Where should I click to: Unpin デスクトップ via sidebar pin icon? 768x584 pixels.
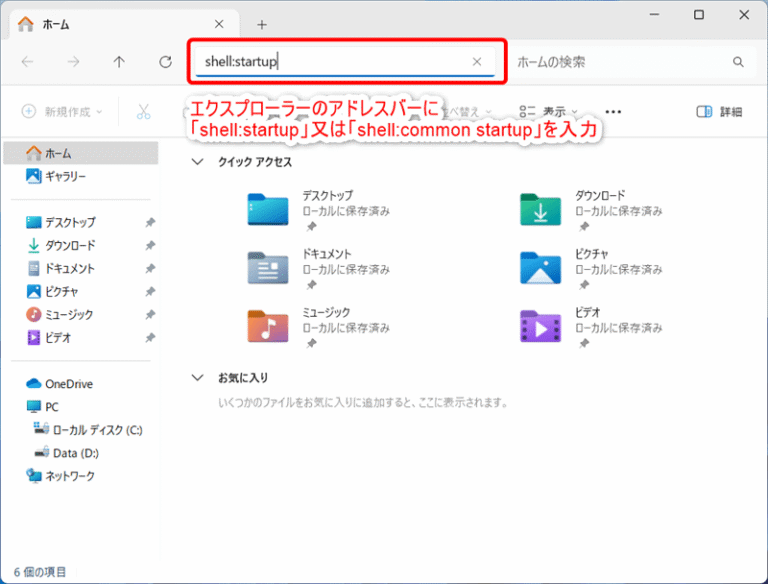pyautogui.click(x=150, y=222)
